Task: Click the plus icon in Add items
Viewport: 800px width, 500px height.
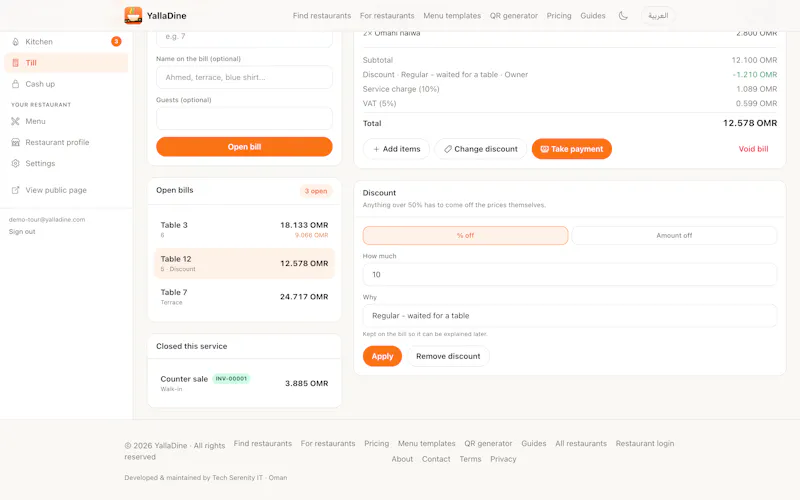Action: pyautogui.click(x=376, y=149)
